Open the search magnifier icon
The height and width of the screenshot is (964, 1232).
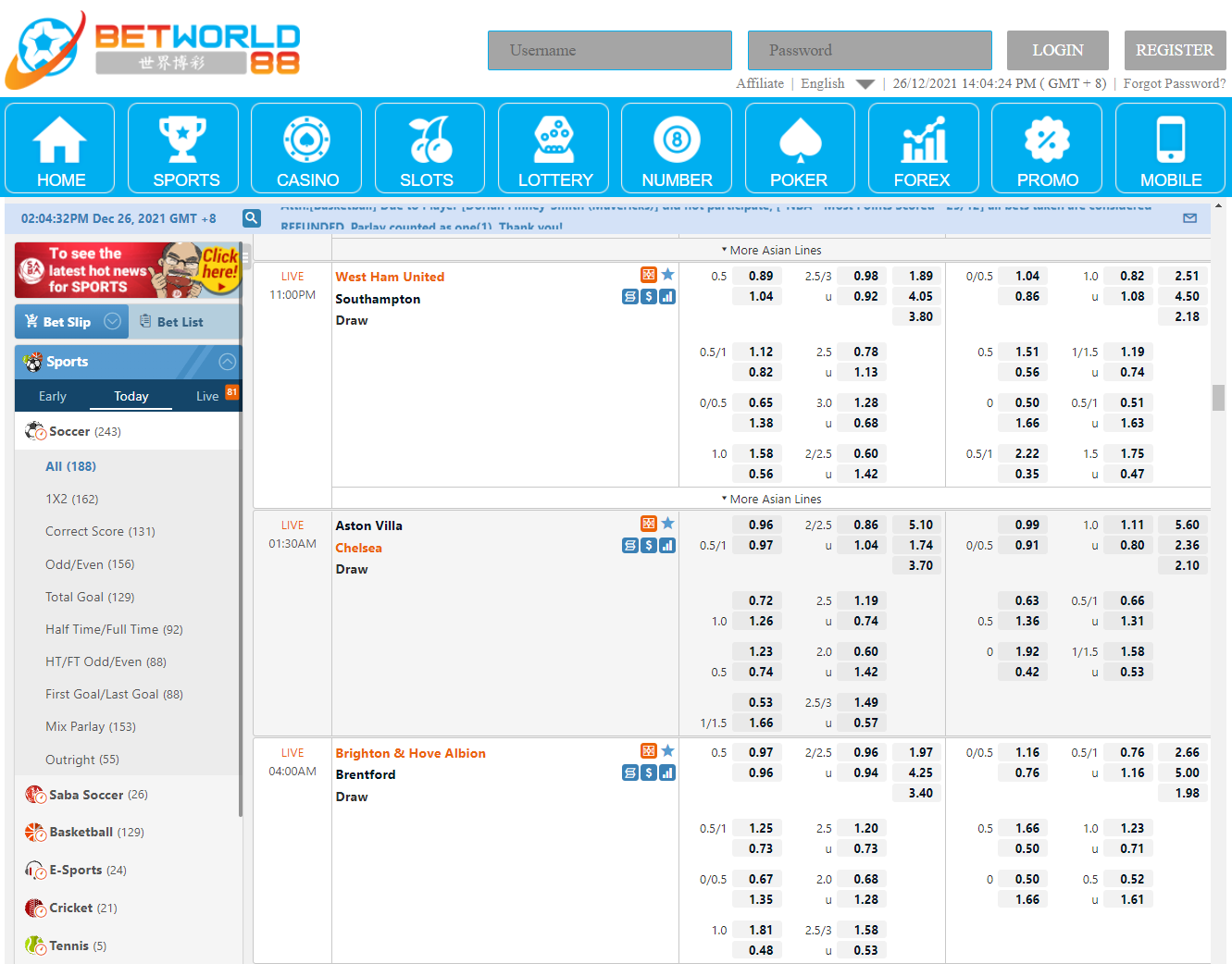pyautogui.click(x=251, y=218)
